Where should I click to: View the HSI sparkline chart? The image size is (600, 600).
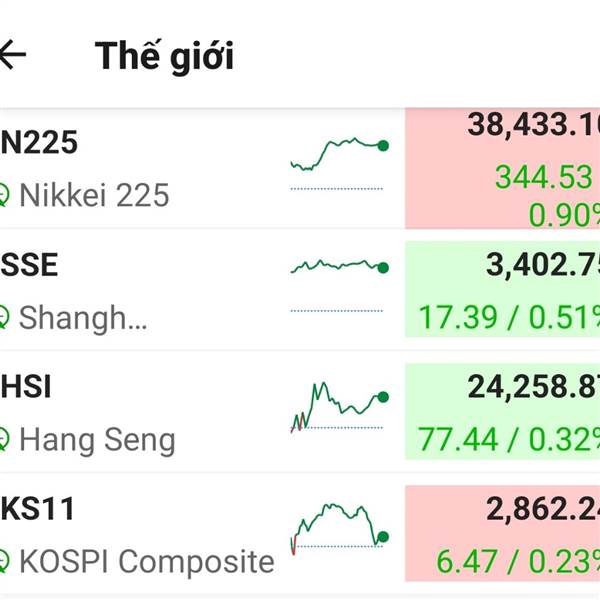tap(339, 407)
